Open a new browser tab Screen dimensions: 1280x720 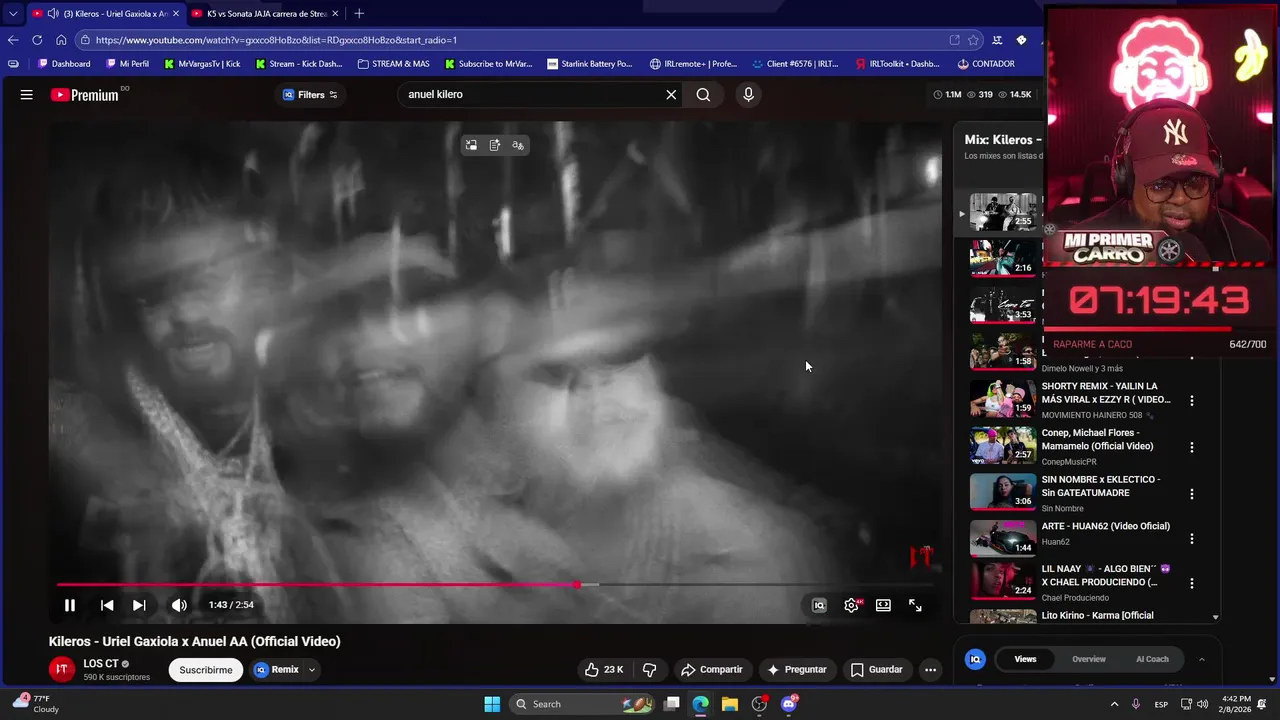(x=359, y=14)
